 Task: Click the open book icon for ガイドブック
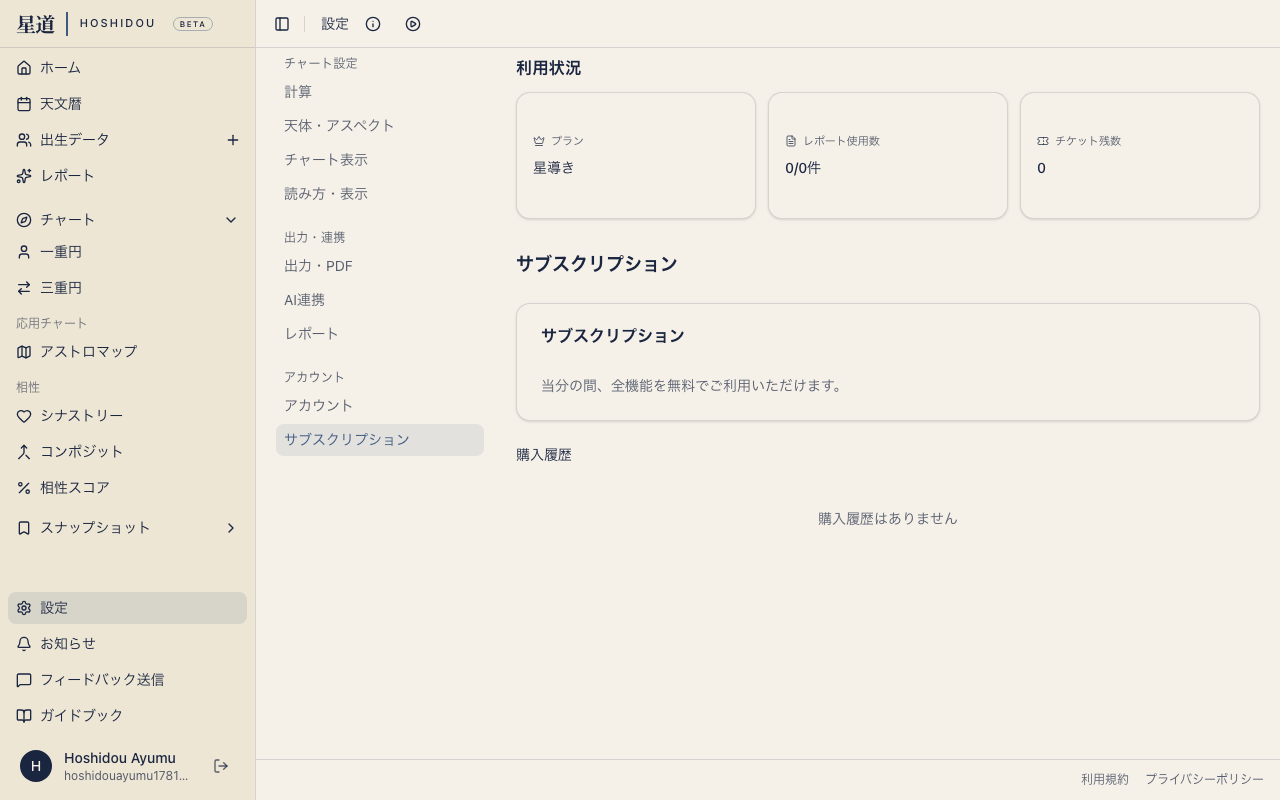coord(24,716)
